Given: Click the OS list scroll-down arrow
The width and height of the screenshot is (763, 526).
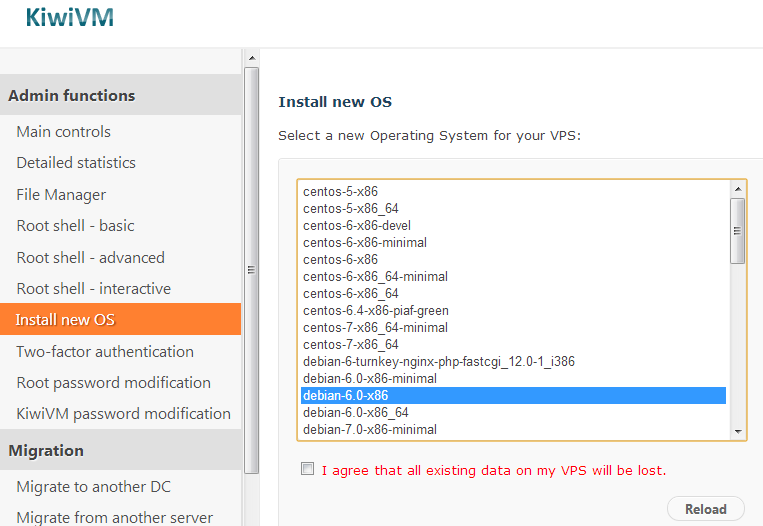Looking at the screenshot, I should [x=738, y=431].
